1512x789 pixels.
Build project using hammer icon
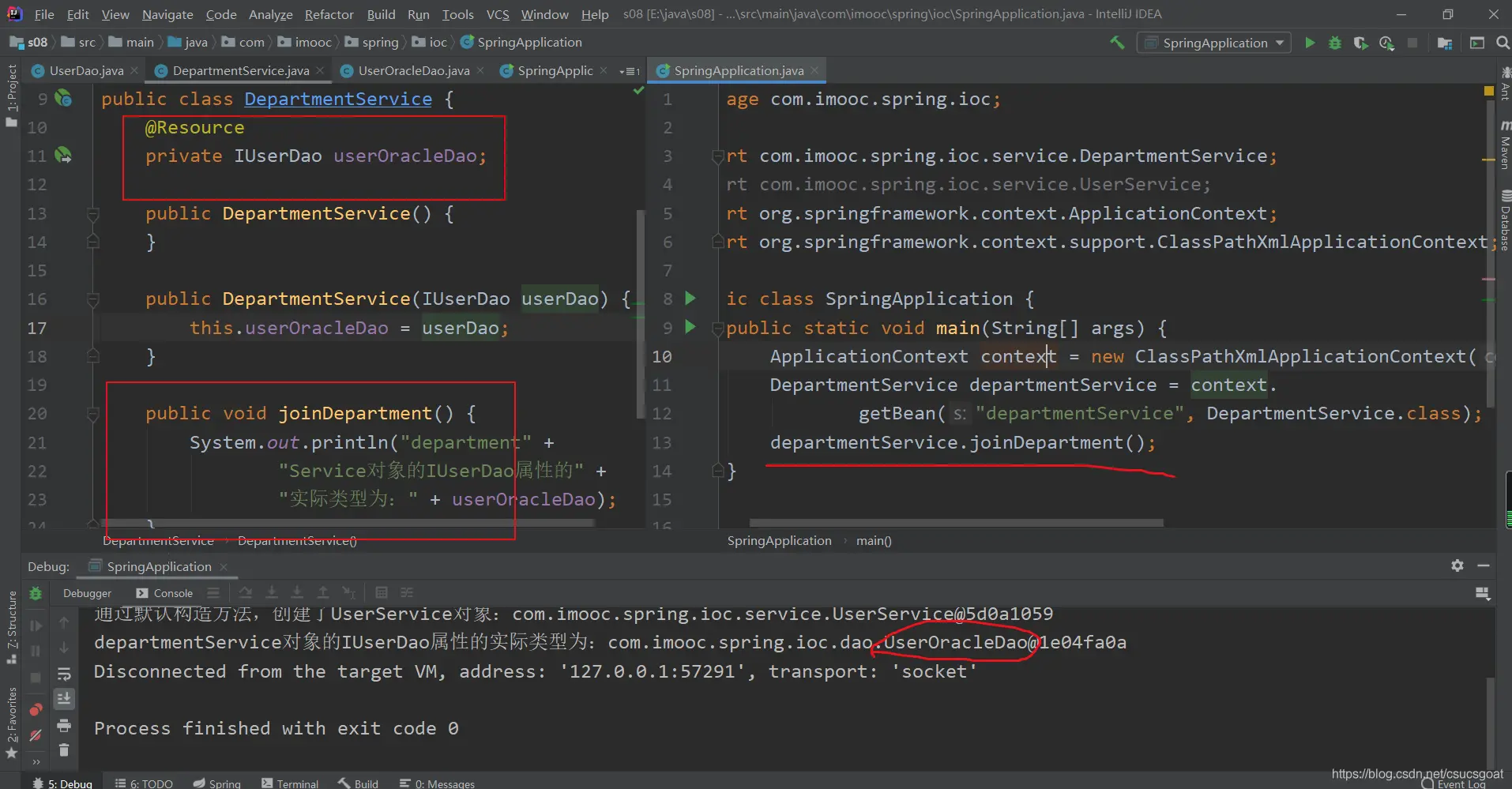click(x=1117, y=43)
